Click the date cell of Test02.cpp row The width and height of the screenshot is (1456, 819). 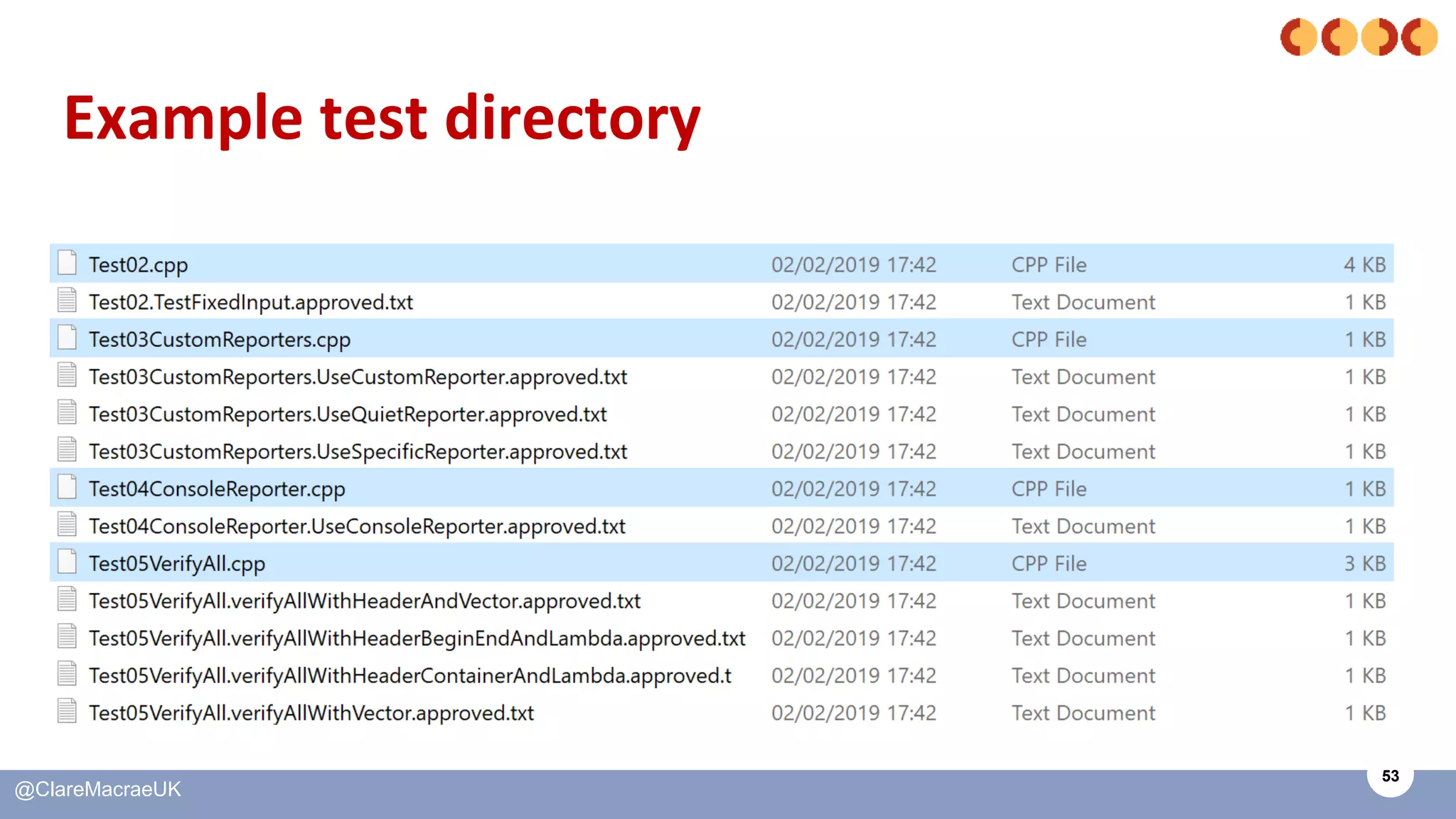(854, 264)
